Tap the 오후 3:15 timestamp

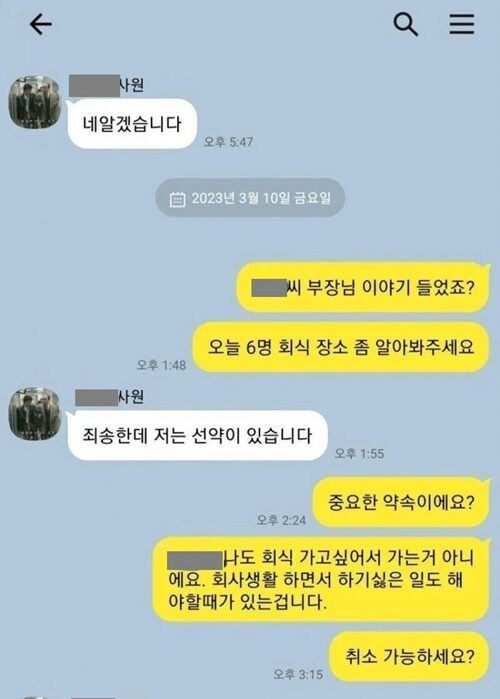tap(298, 674)
